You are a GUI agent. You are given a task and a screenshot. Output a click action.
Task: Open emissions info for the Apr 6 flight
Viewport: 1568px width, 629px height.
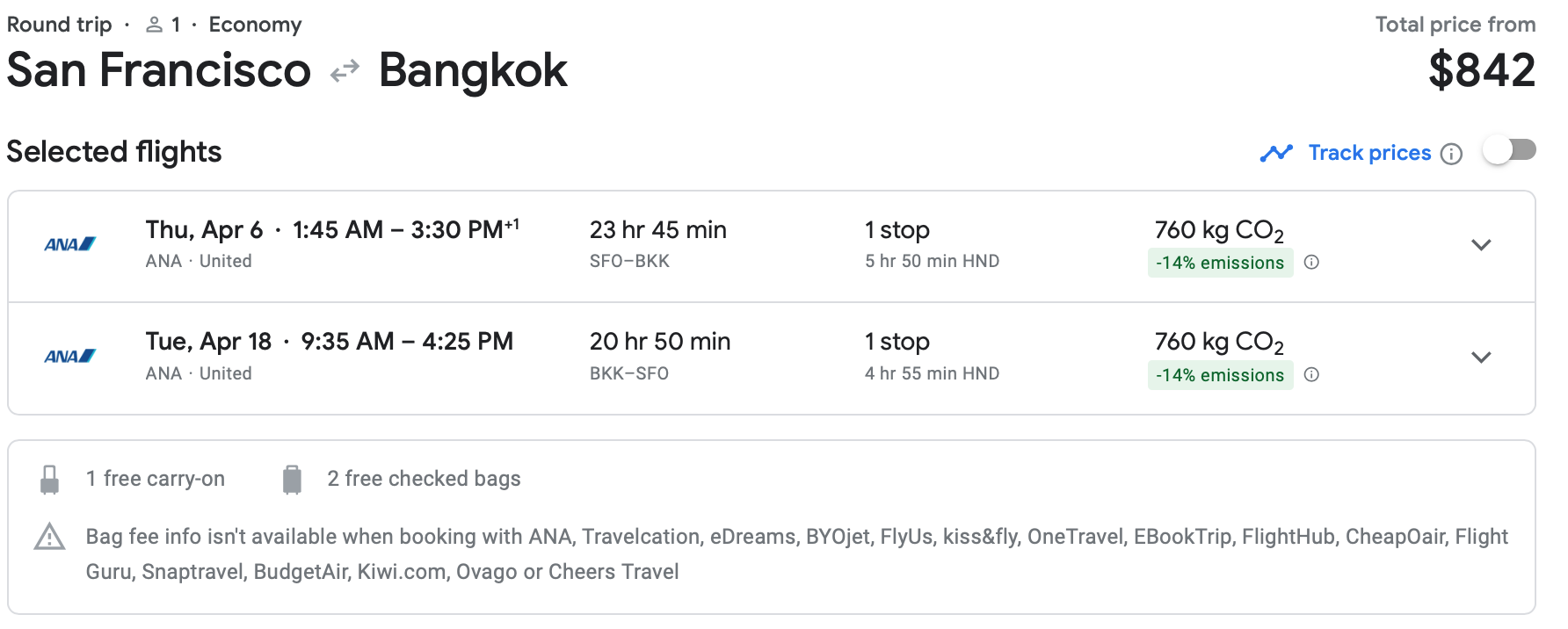[x=1311, y=262]
